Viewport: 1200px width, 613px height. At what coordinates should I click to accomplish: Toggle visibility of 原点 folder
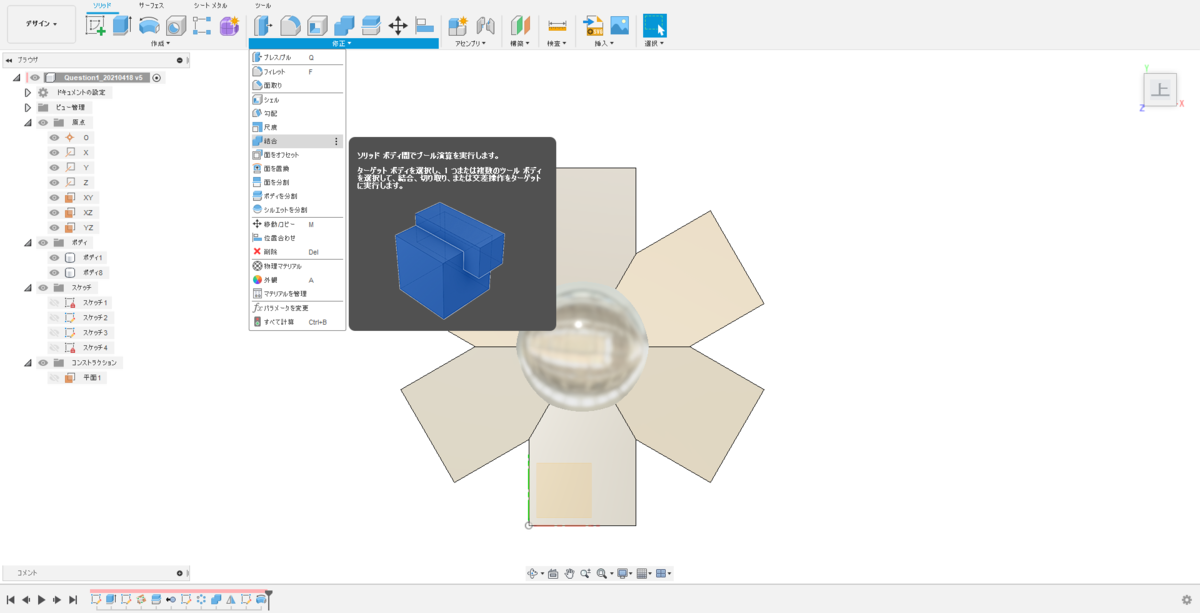coord(43,122)
